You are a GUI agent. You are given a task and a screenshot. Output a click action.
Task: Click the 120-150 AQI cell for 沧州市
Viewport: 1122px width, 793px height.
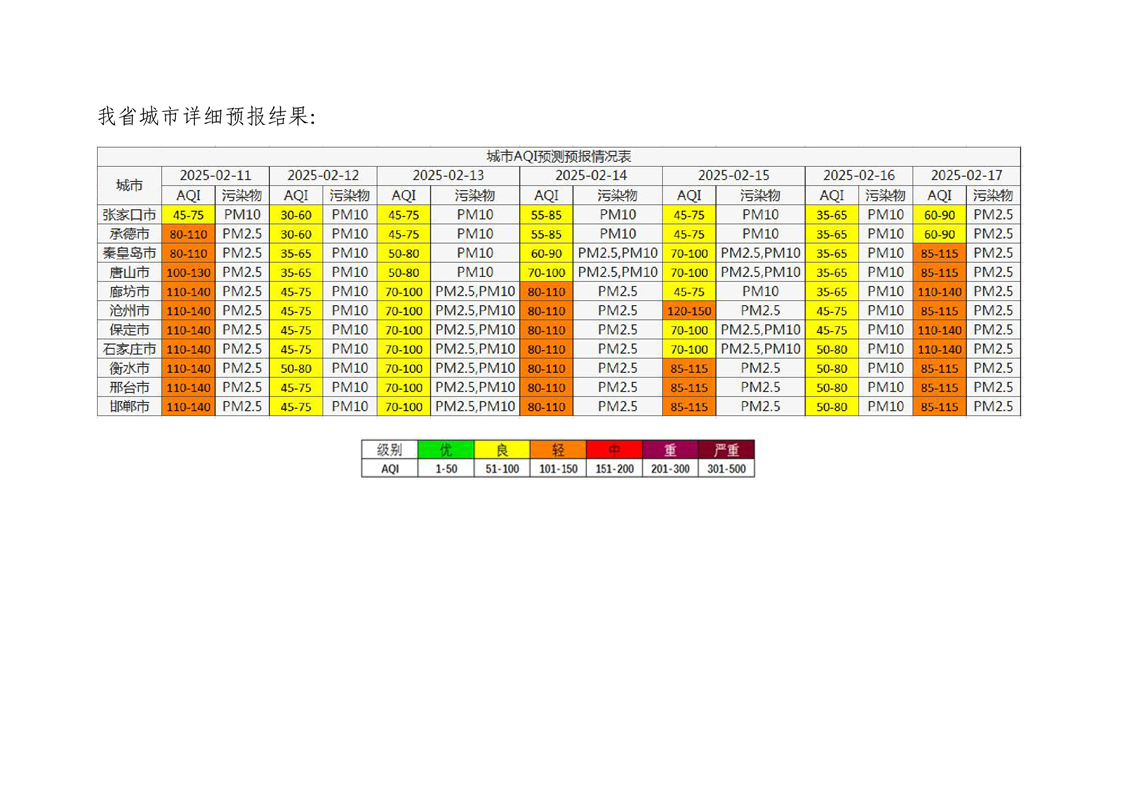tap(689, 311)
